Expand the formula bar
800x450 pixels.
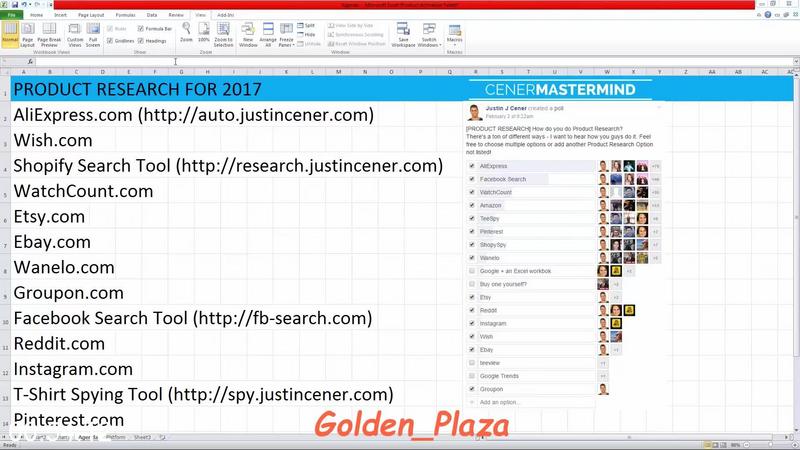796,62
